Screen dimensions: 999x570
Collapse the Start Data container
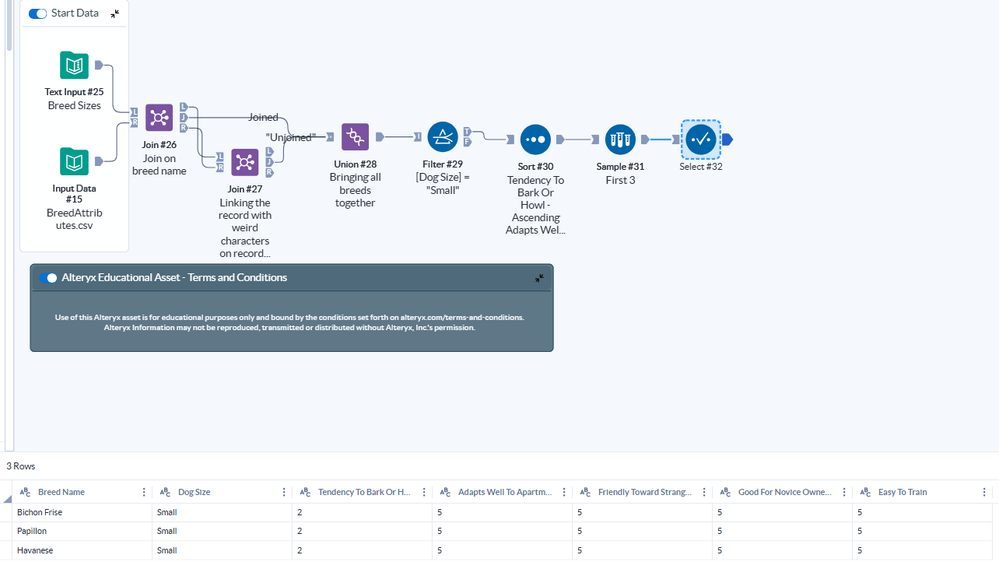coord(115,13)
